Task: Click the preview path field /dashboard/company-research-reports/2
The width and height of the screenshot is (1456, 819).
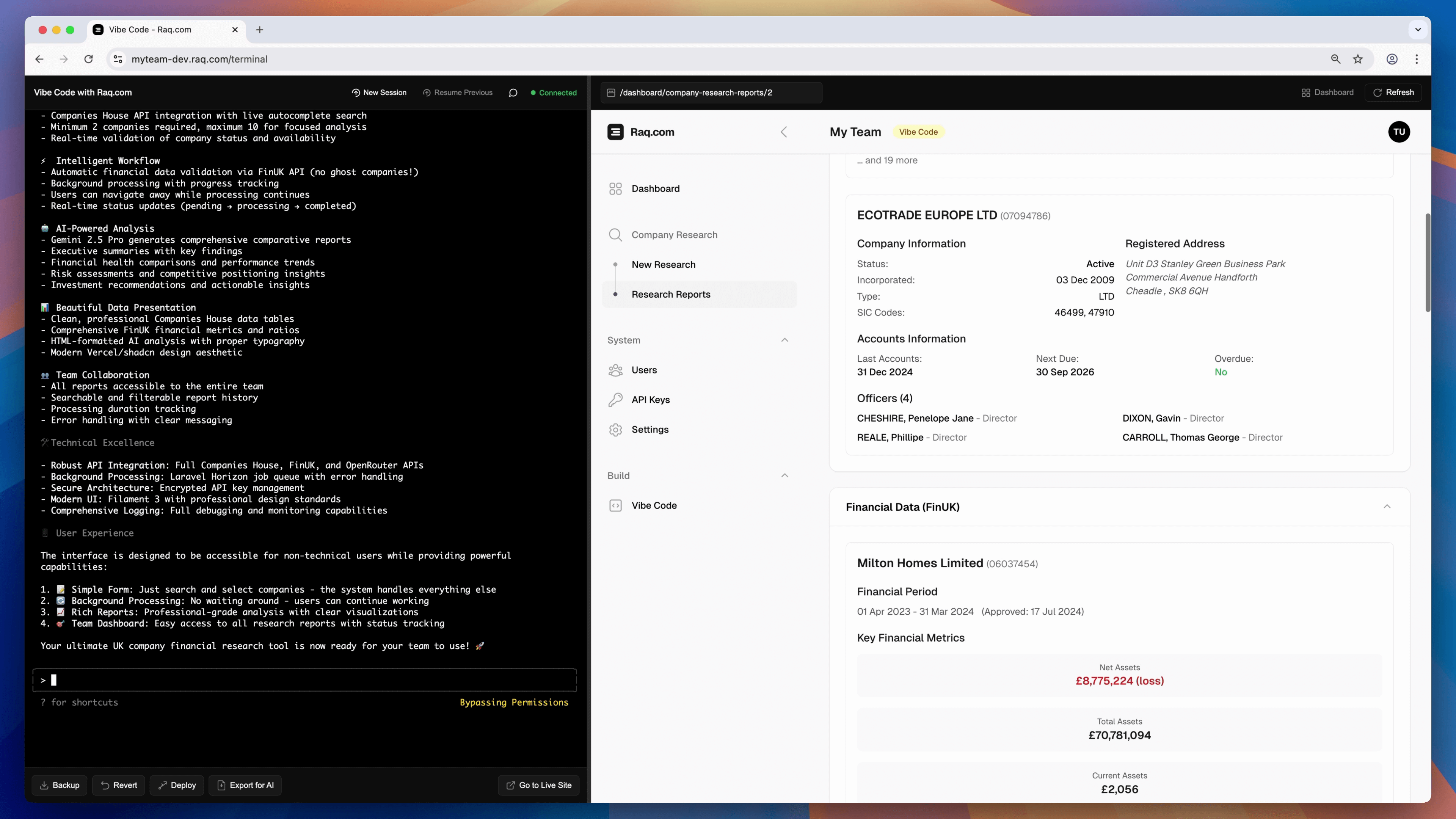Action: coord(711,93)
